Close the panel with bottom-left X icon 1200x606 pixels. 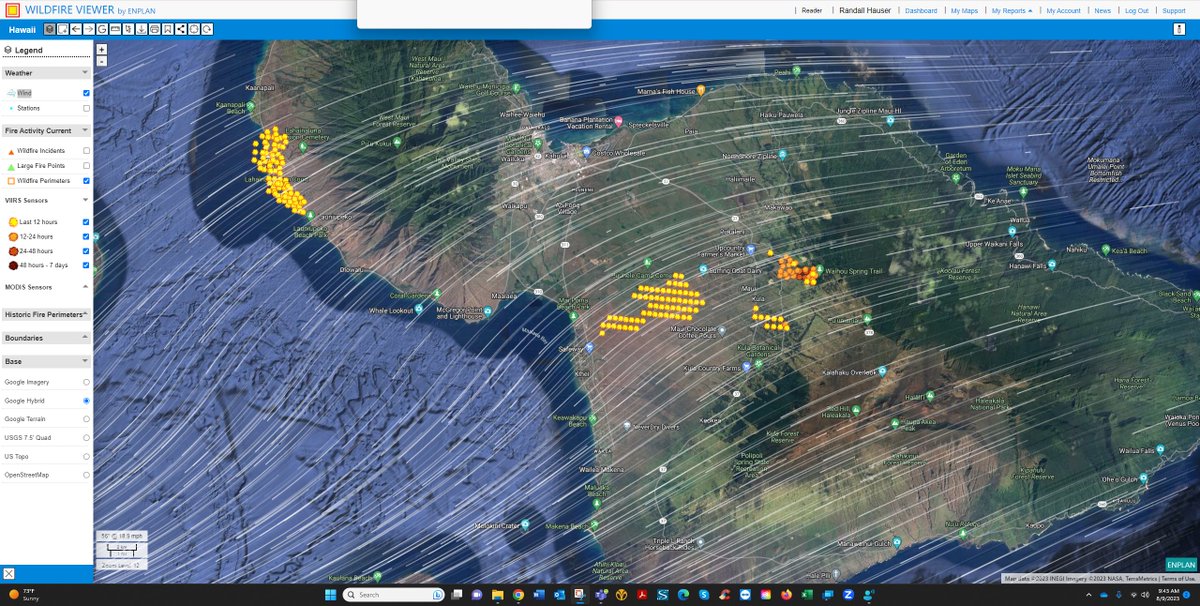[x=8, y=573]
